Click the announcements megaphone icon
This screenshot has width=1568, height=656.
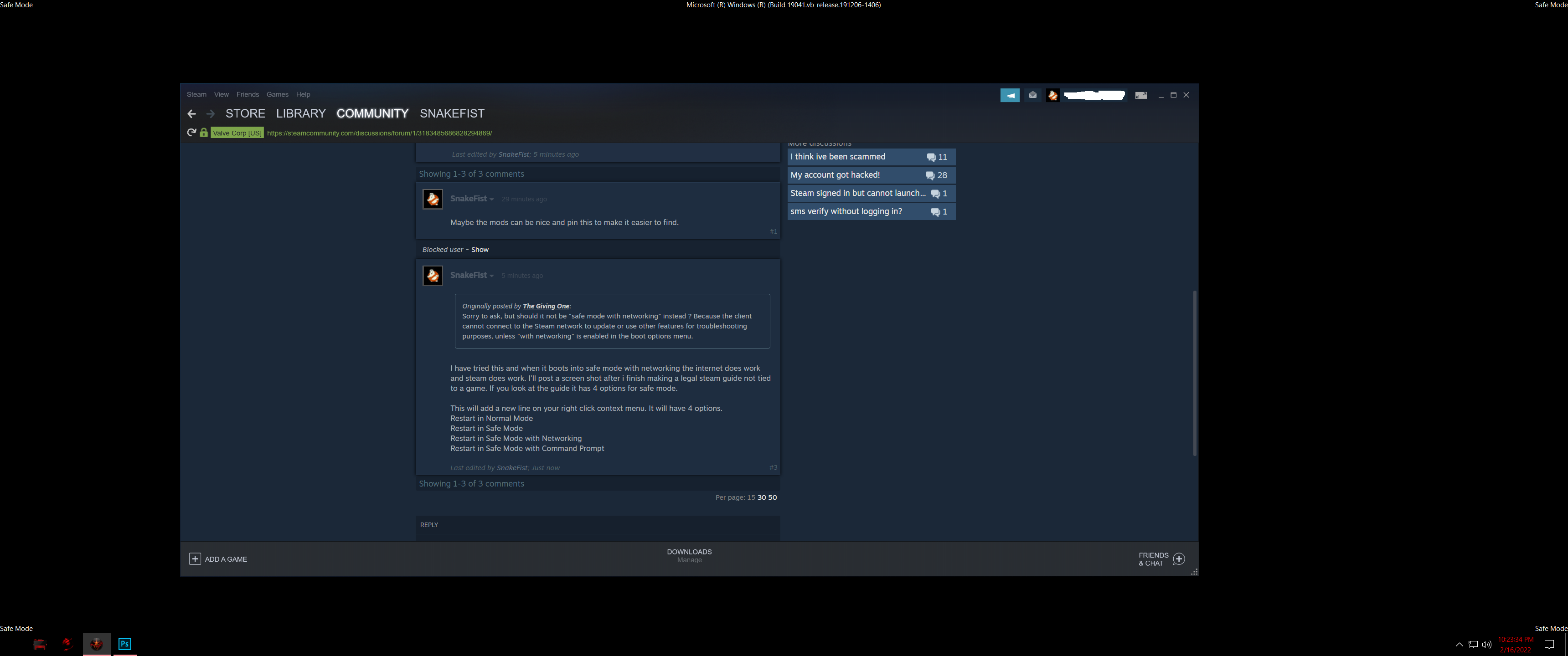1010,96
